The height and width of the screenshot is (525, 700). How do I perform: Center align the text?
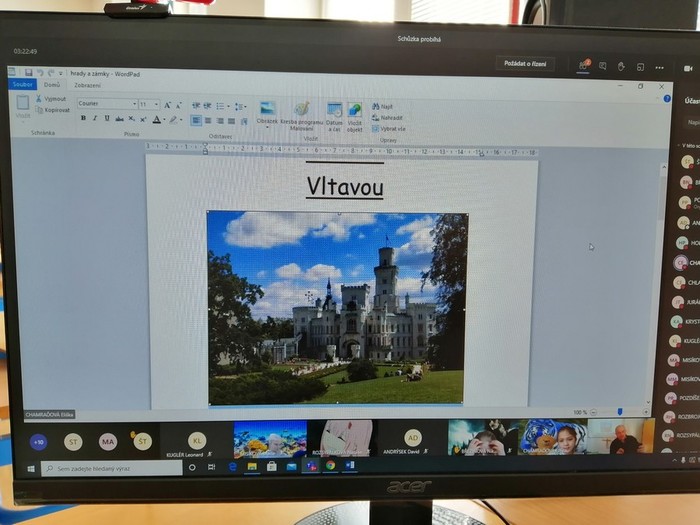(208, 121)
